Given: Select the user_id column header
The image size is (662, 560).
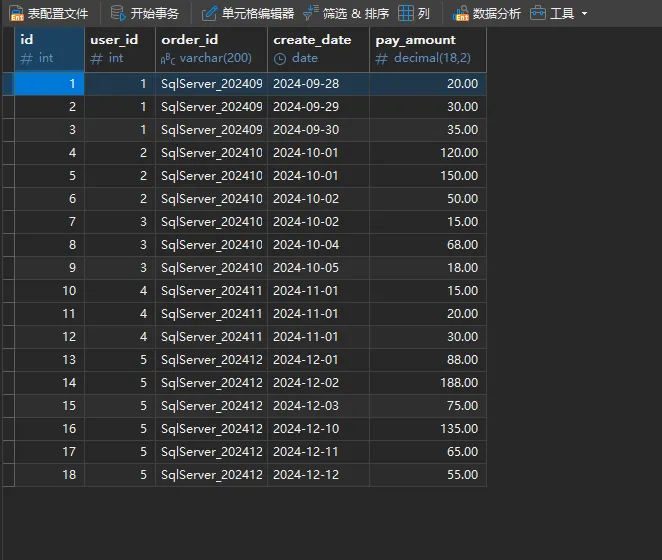Looking at the screenshot, I should (x=119, y=48).
